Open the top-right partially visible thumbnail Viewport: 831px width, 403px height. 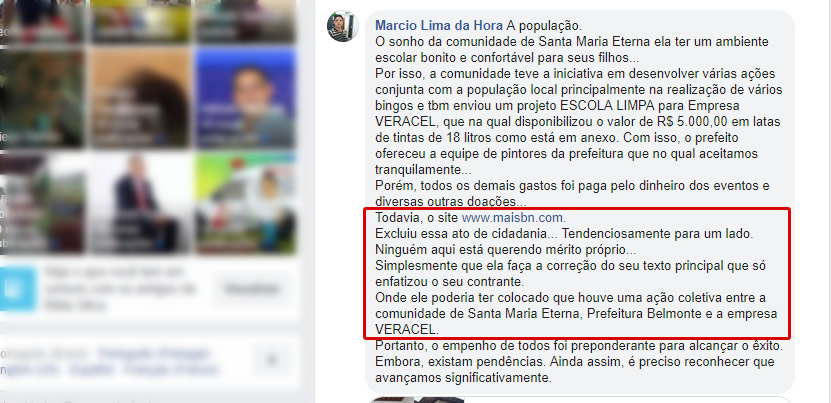click(245, 21)
